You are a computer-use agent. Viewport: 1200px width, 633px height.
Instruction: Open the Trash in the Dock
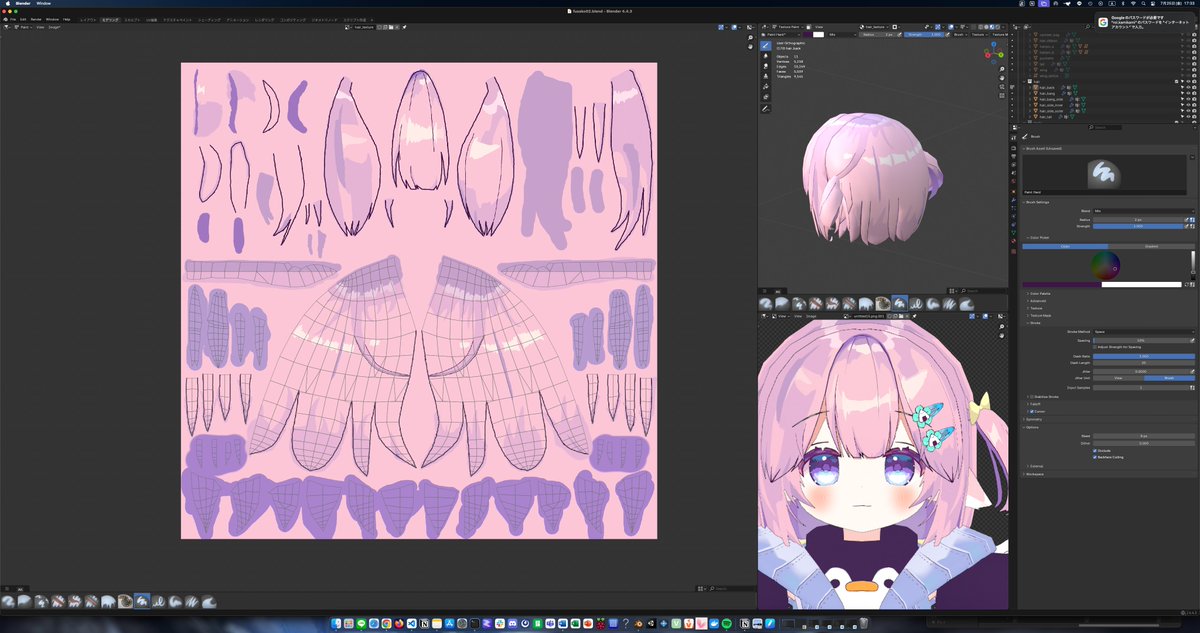pyautogui.click(x=864, y=622)
